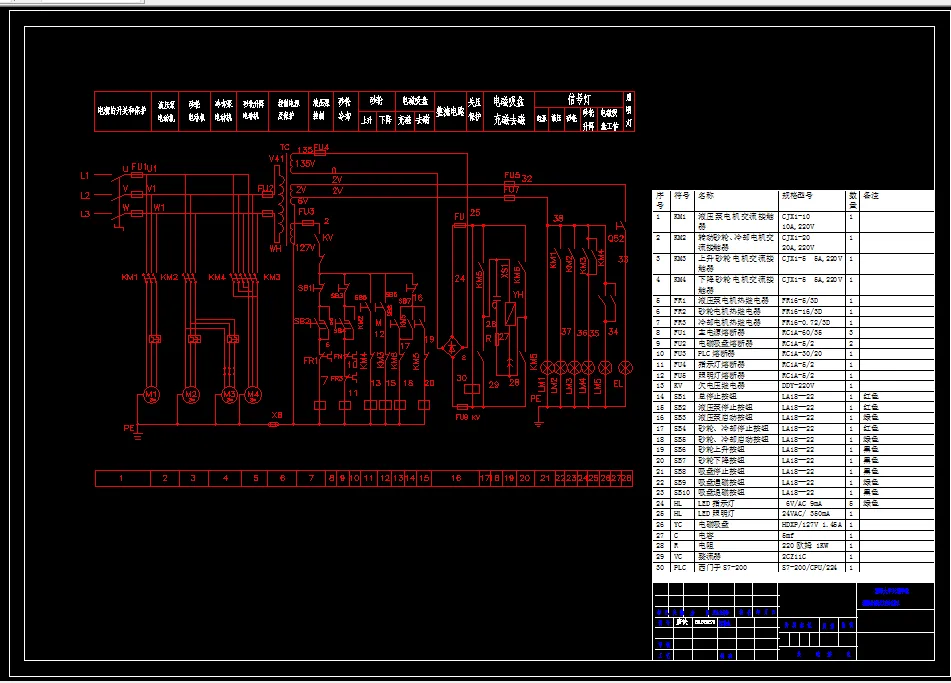Click the 'DDY-220V' spec cell
The height and width of the screenshot is (683, 951).
click(812, 386)
